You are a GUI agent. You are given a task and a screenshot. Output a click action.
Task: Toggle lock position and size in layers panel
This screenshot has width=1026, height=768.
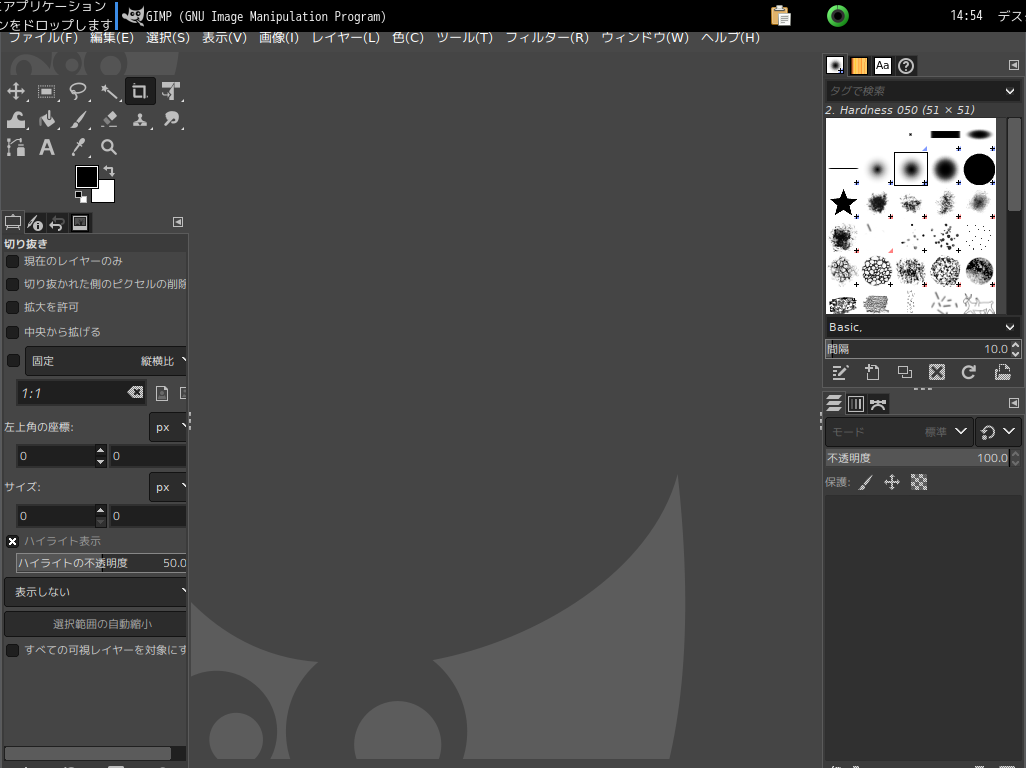pos(892,483)
